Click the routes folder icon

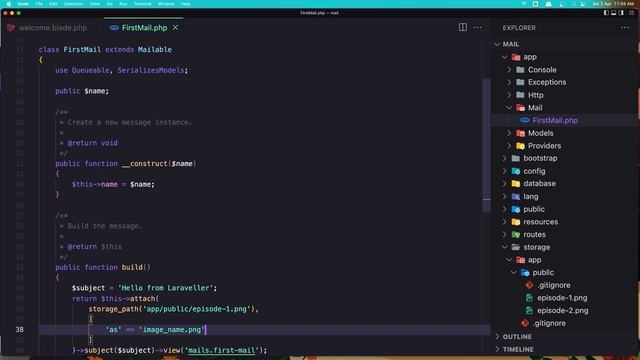tap(516, 235)
